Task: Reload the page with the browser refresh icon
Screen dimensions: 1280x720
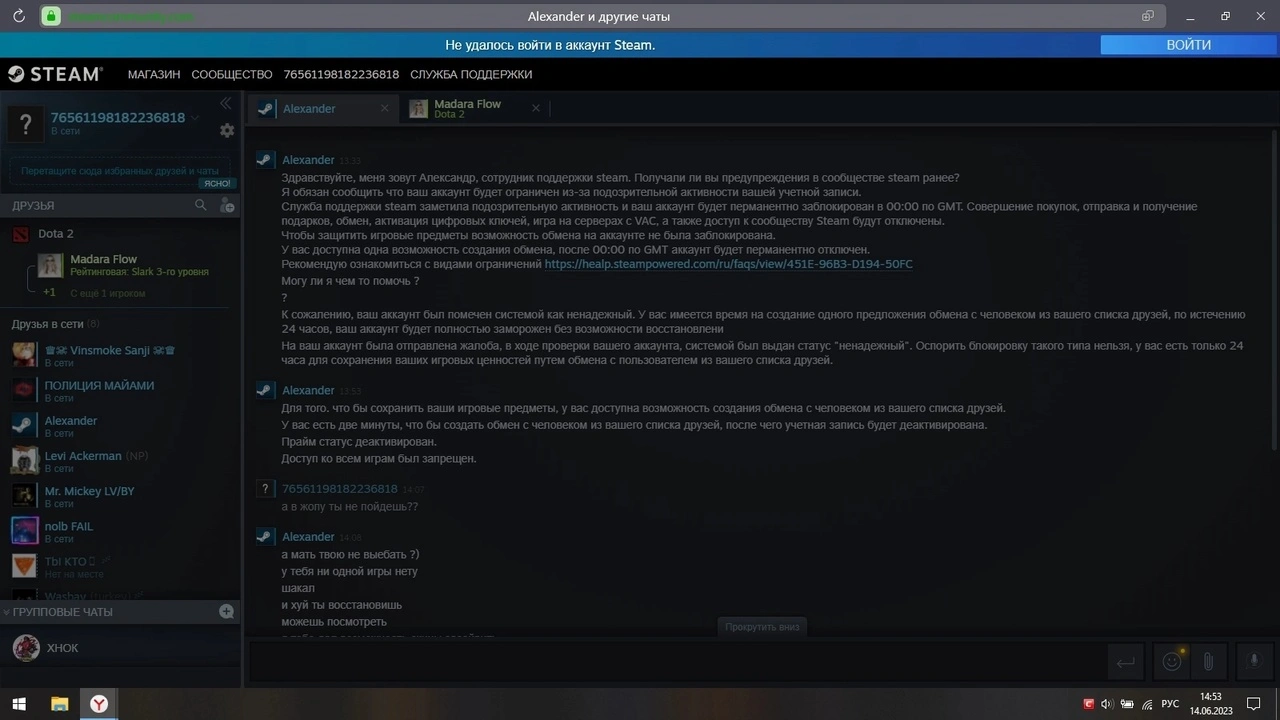Action: click(18, 16)
